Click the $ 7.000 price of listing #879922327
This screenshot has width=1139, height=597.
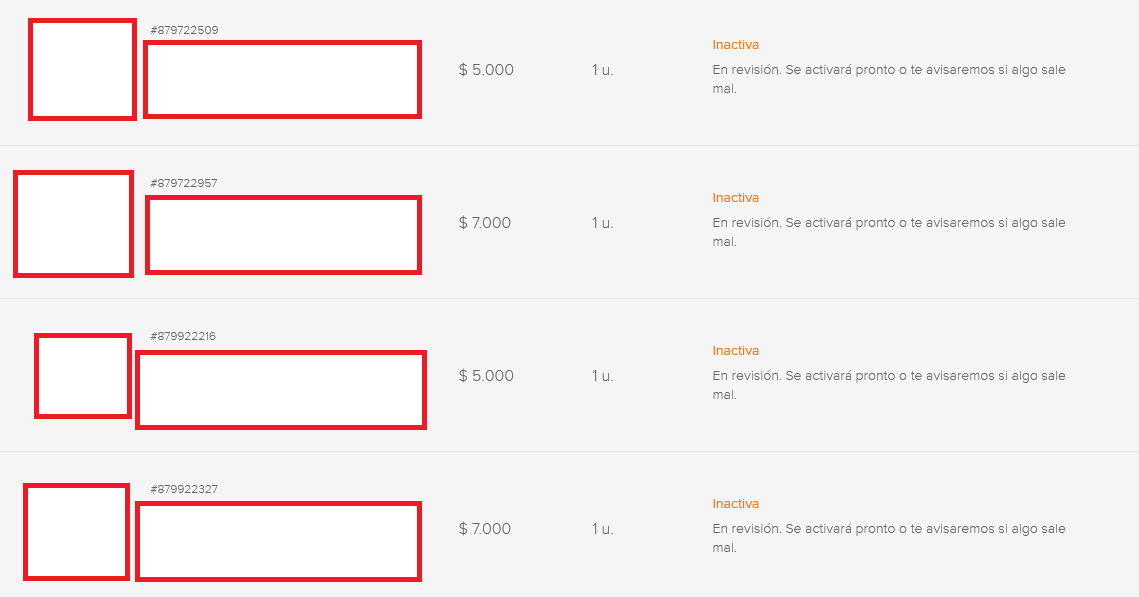coord(485,529)
